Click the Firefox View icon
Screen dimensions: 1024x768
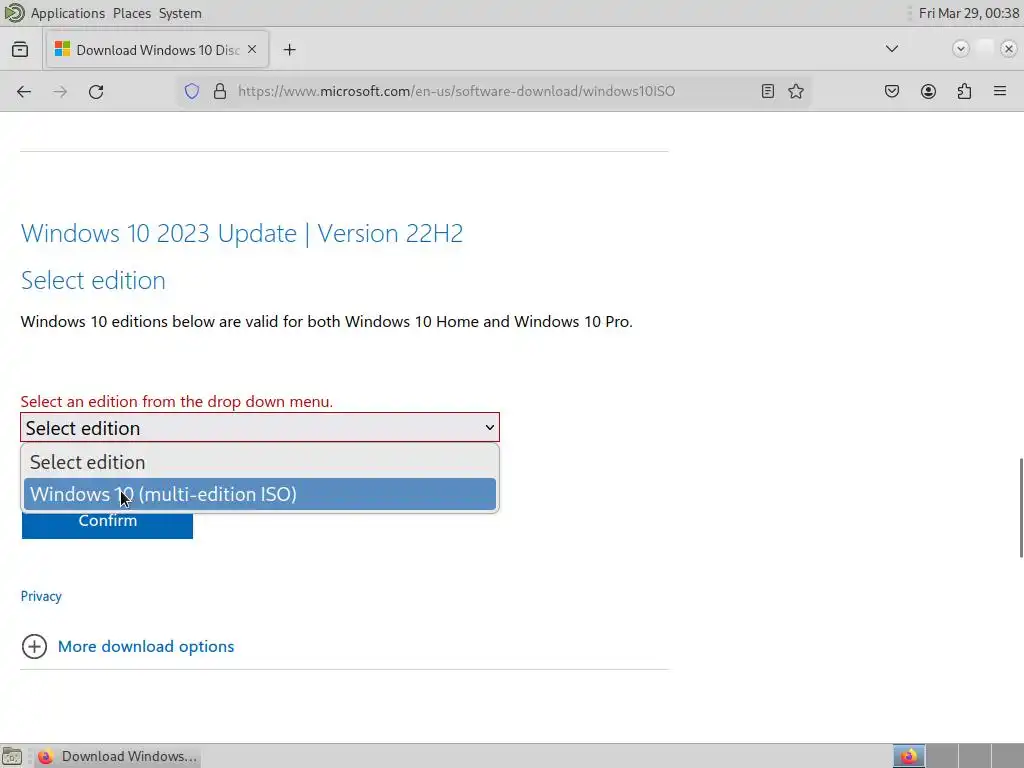pyautogui.click(x=20, y=50)
